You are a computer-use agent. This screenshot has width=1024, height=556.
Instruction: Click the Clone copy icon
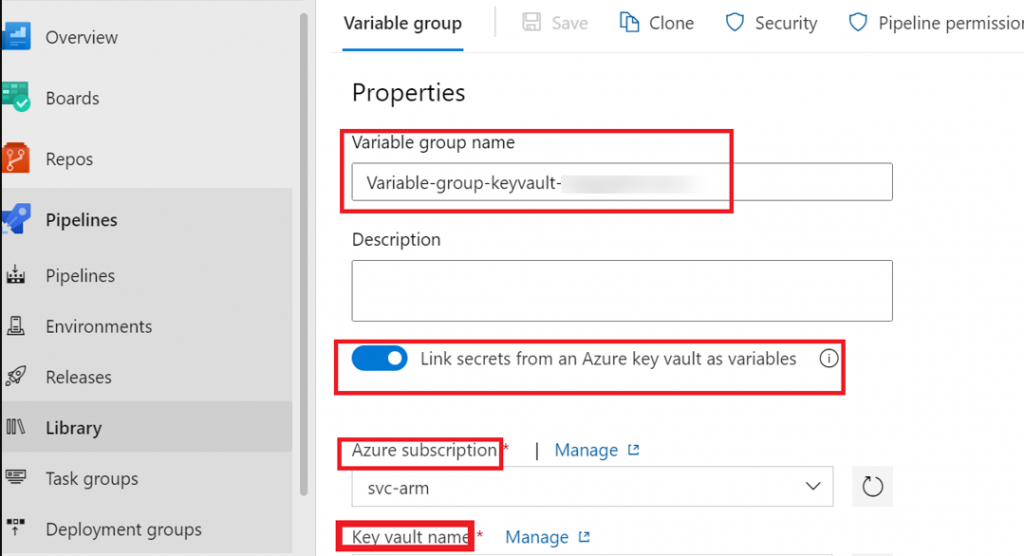629,22
